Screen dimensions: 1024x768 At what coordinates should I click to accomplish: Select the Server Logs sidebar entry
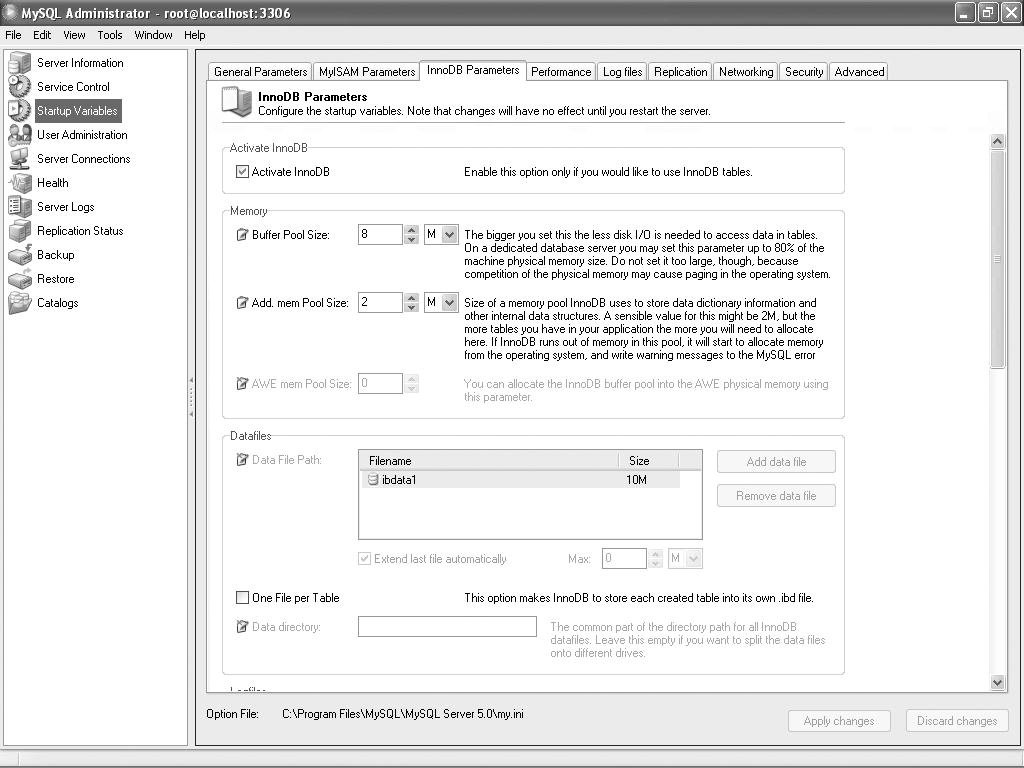tap(66, 207)
